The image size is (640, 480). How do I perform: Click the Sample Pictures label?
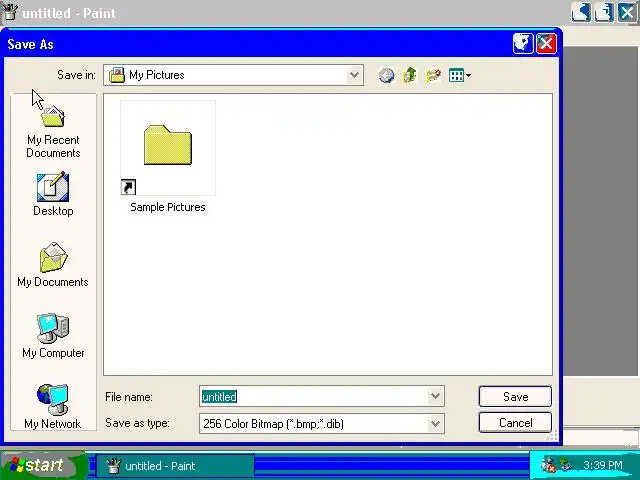click(x=168, y=207)
